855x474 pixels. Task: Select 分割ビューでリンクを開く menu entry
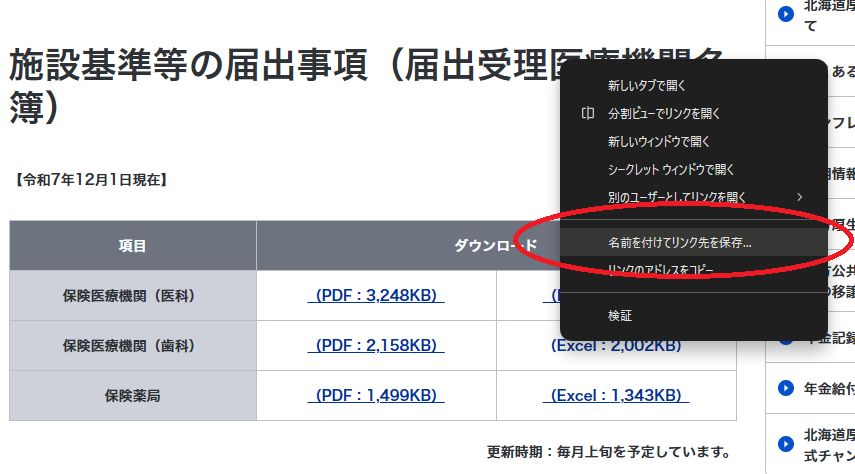click(664, 114)
